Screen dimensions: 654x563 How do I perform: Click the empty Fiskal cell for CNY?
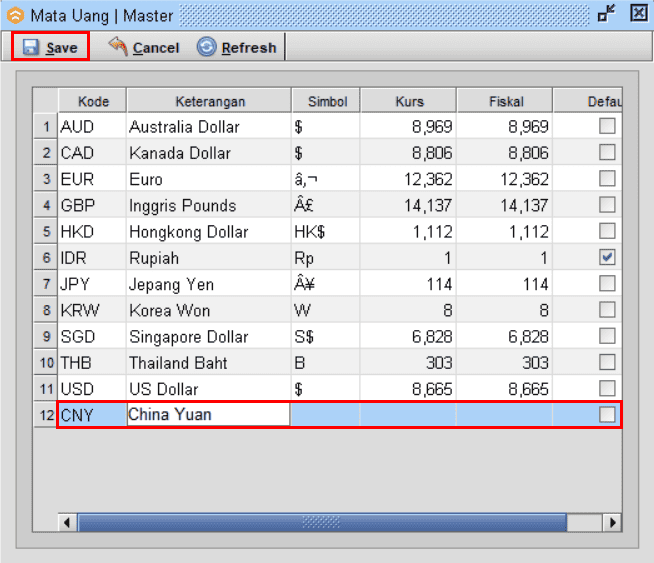(505, 415)
